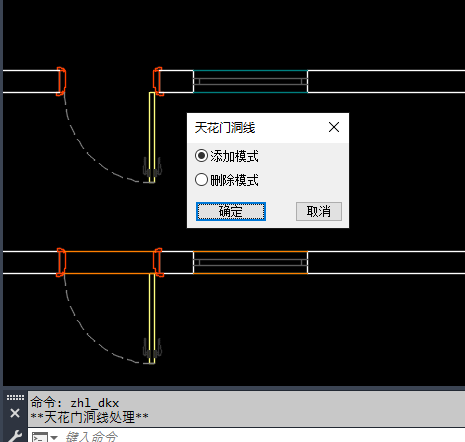Click the command line grip handle
Viewport: 465px width, 442px height.
[15, 397]
